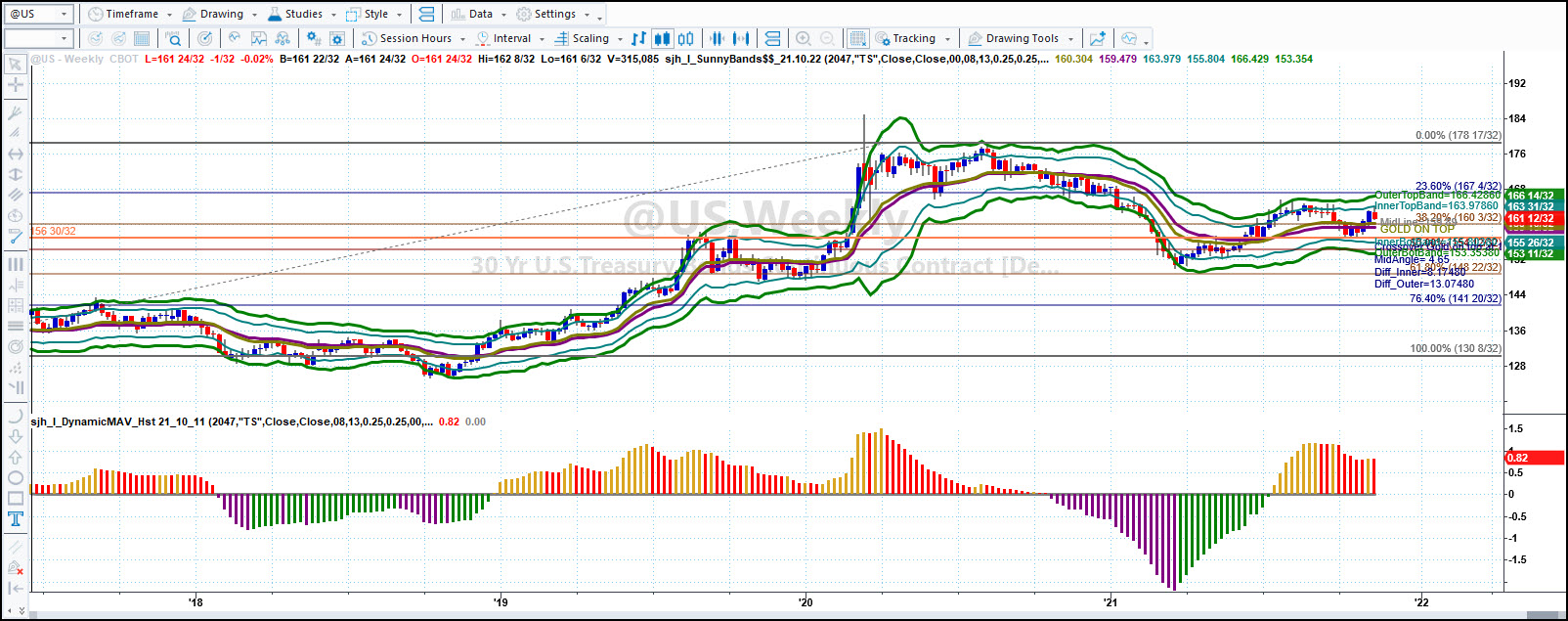Select the text annotation tool

tap(16, 519)
